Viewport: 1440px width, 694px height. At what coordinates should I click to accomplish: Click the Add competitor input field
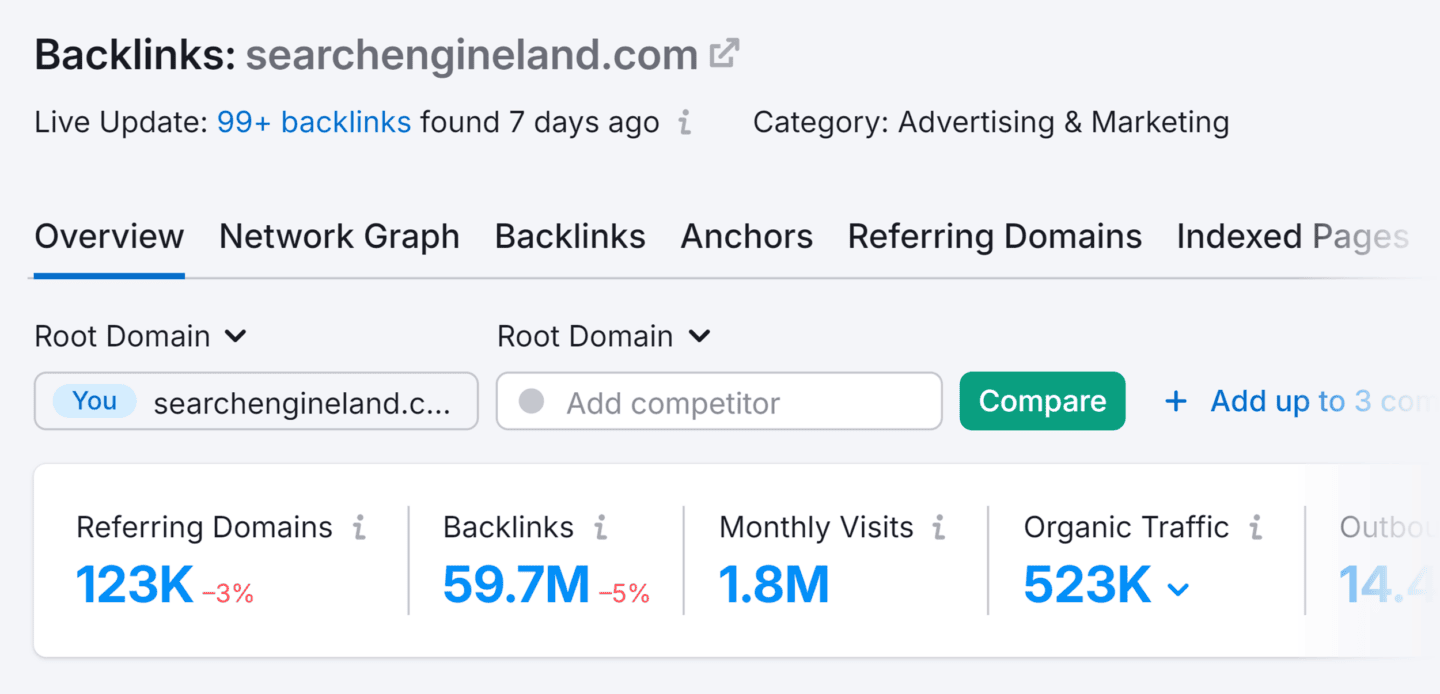coord(719,402)
